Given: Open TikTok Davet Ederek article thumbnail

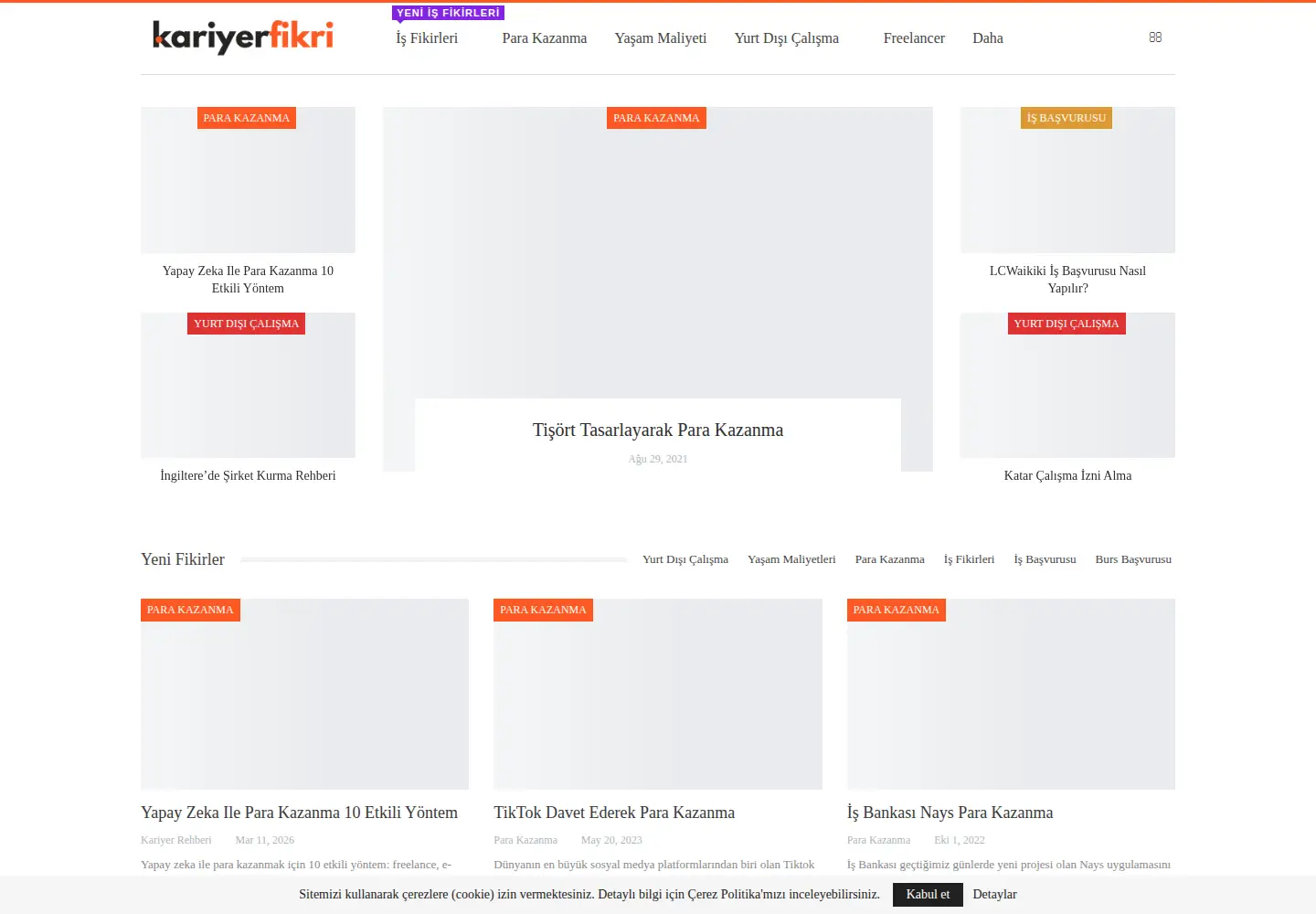Looking at the screenshot, I should tap(658, 695).
